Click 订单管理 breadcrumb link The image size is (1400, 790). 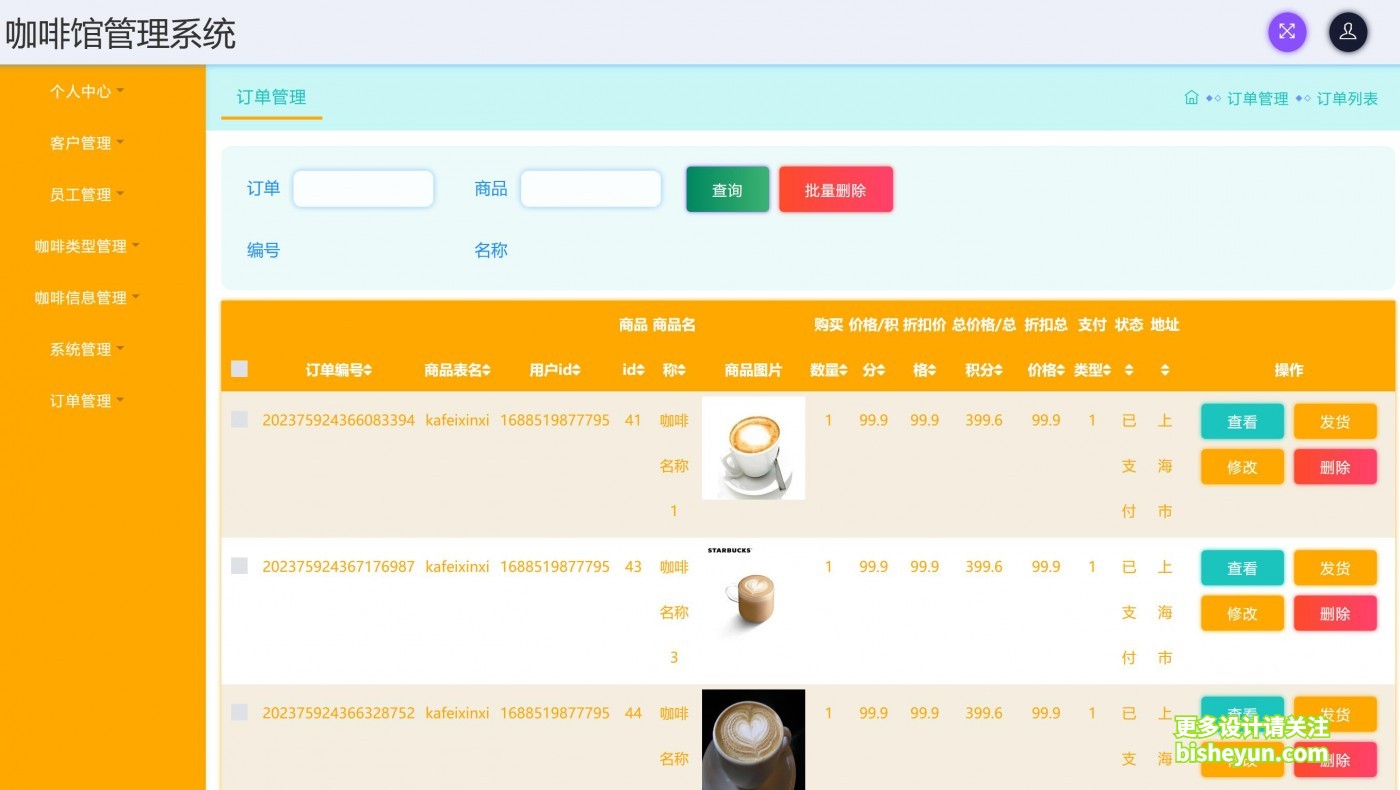pyautogui.click(x=1257, y=98)
